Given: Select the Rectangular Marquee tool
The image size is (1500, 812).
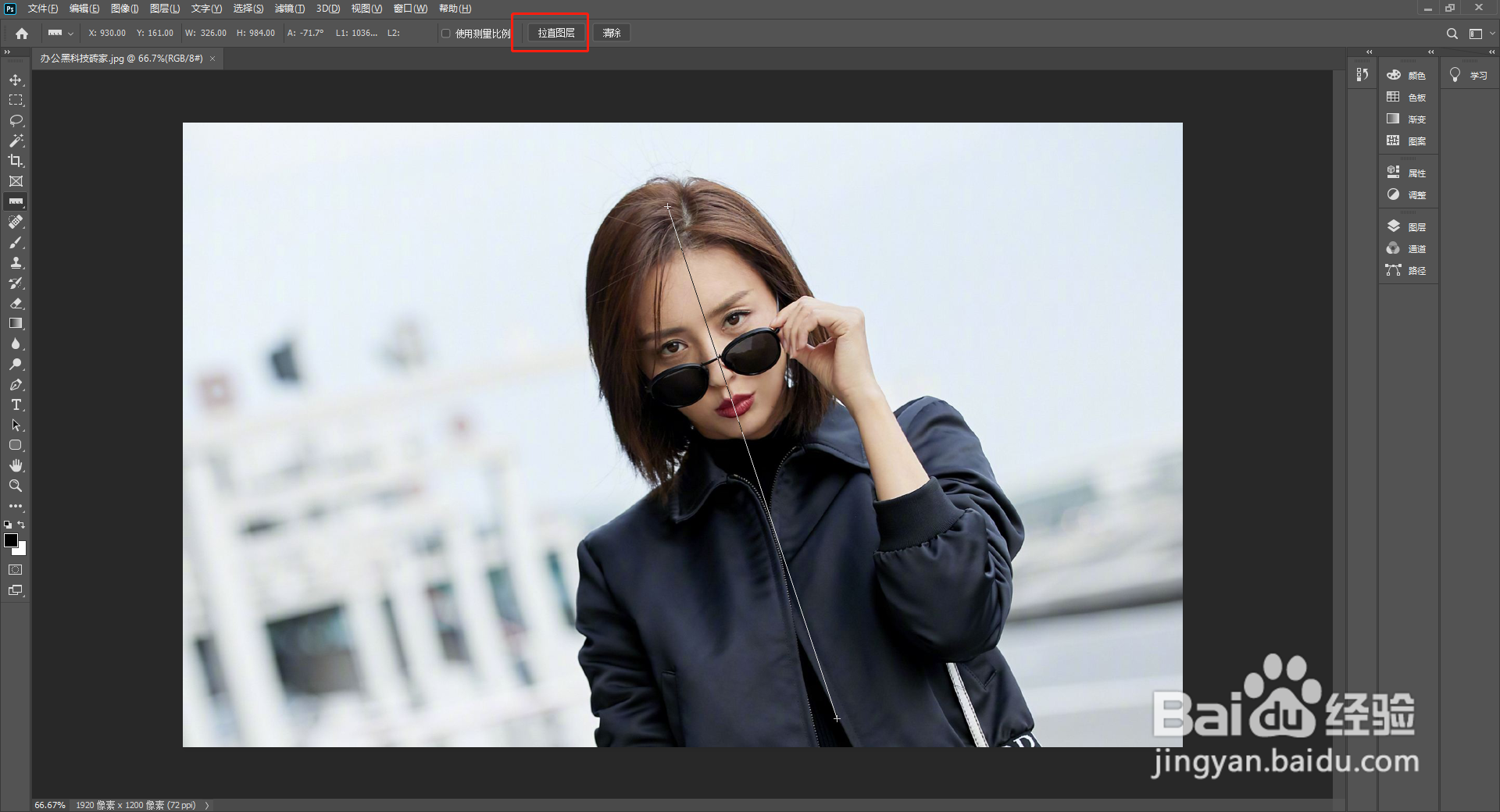Looking at the screenshot, I should (16, 100).
